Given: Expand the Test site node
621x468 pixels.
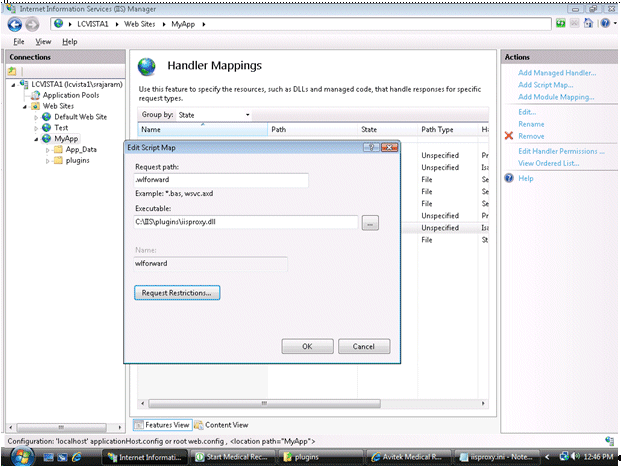Looking at the screenshot, I should [36, 128].
